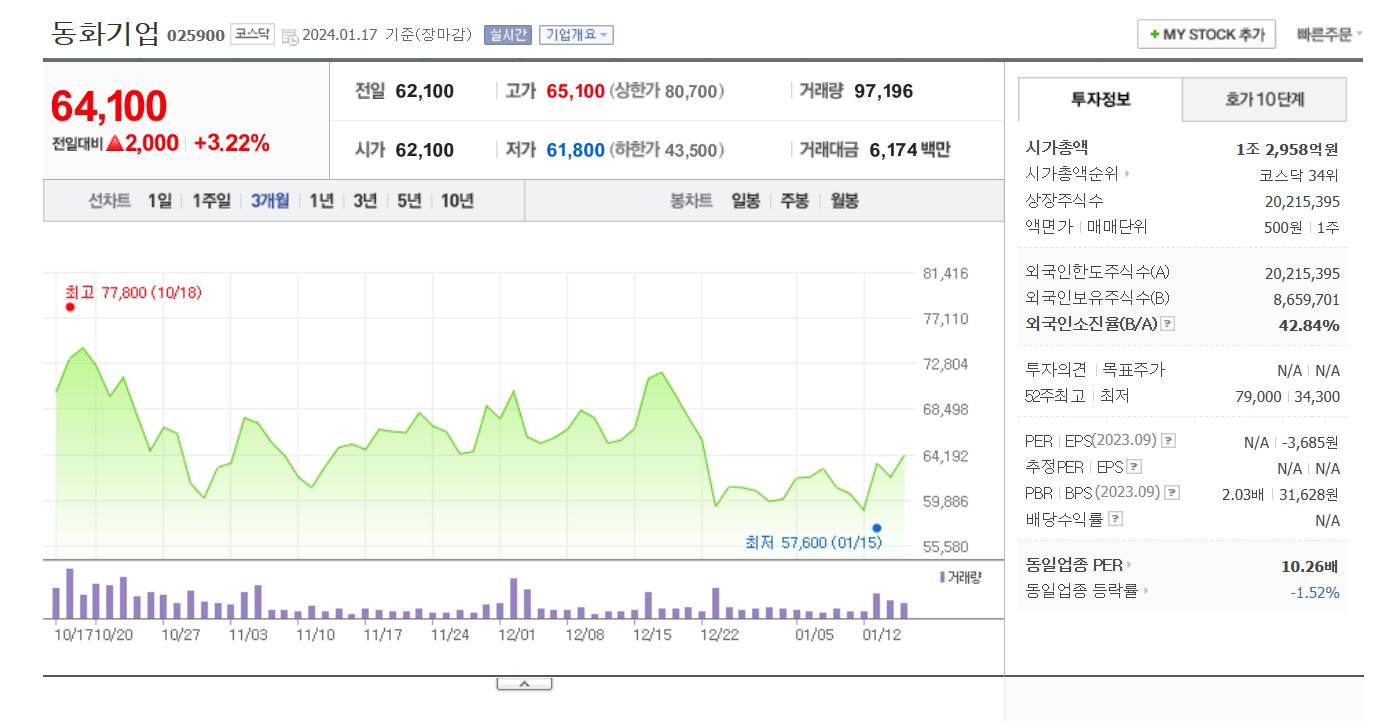Select 1일 line chart period
Screen dimensions: 1385x721
(x=160, y=201)
